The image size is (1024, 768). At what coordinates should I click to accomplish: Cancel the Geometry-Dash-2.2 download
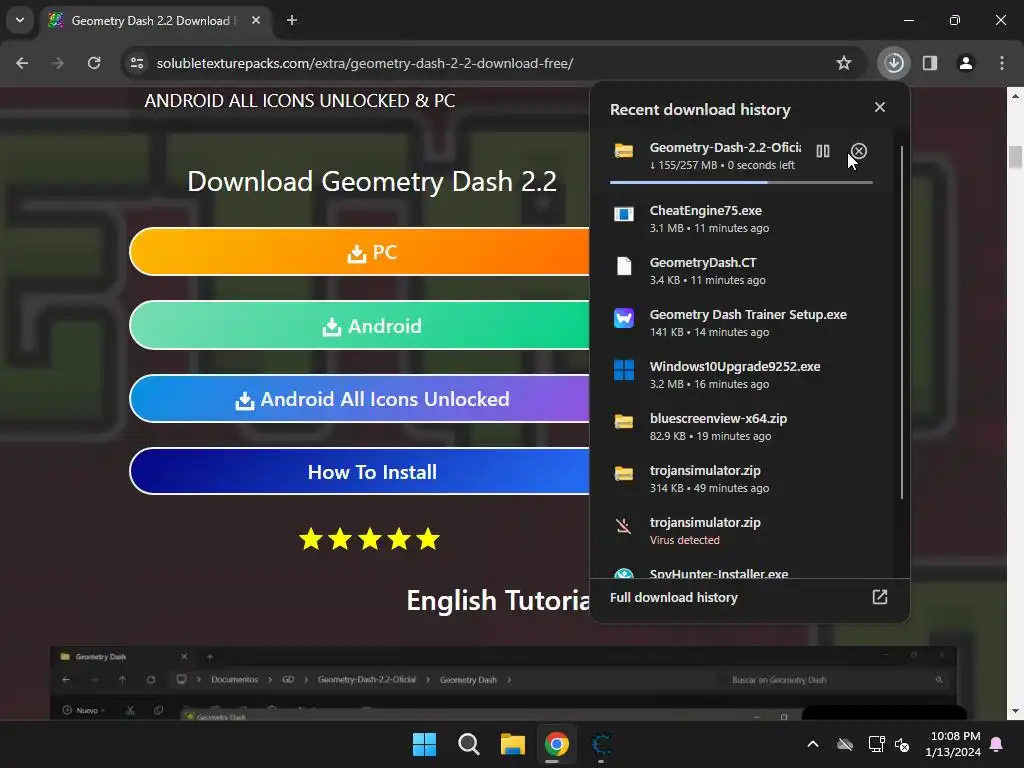point(859,151)
